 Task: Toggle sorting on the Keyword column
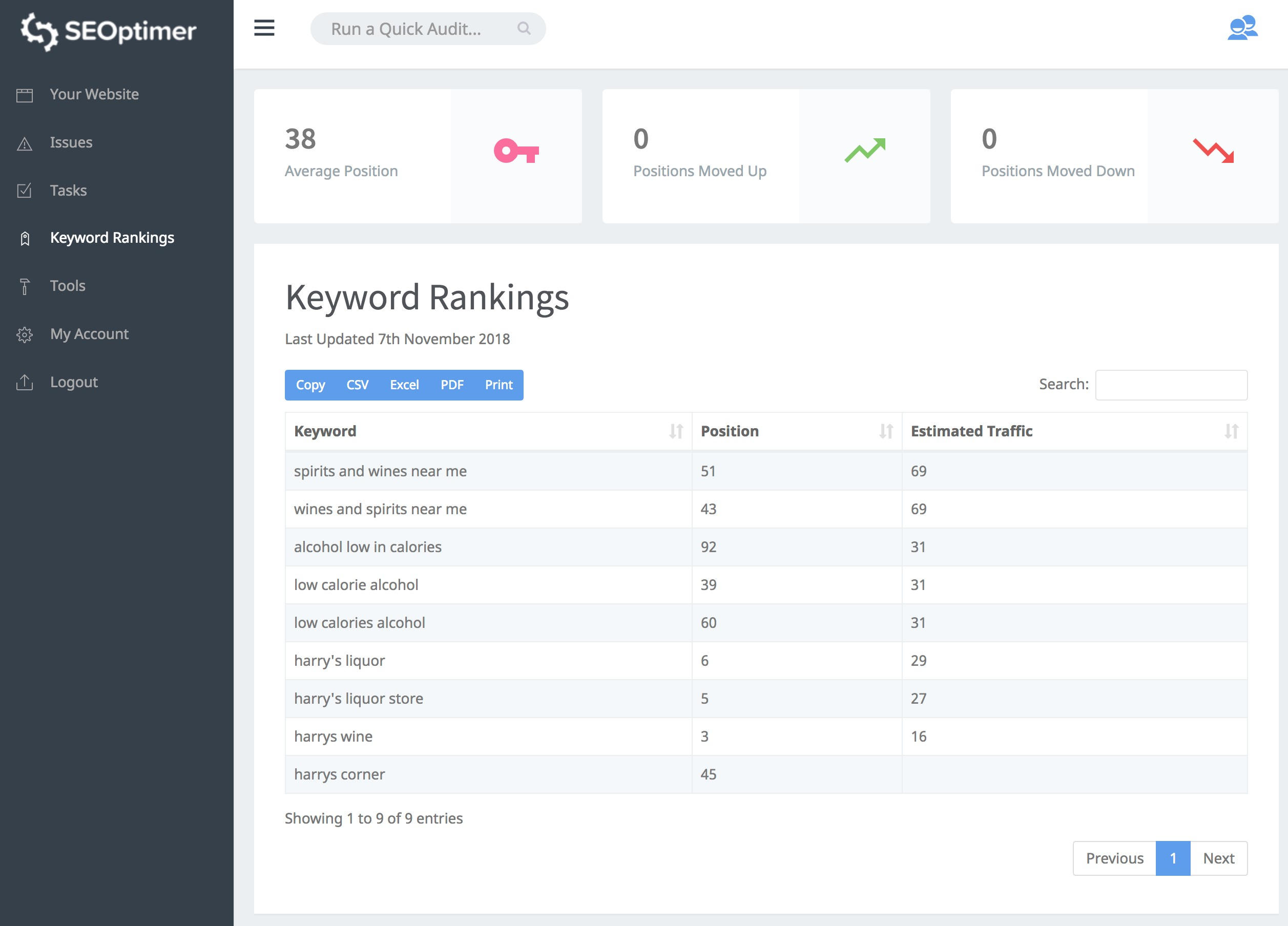676,431
